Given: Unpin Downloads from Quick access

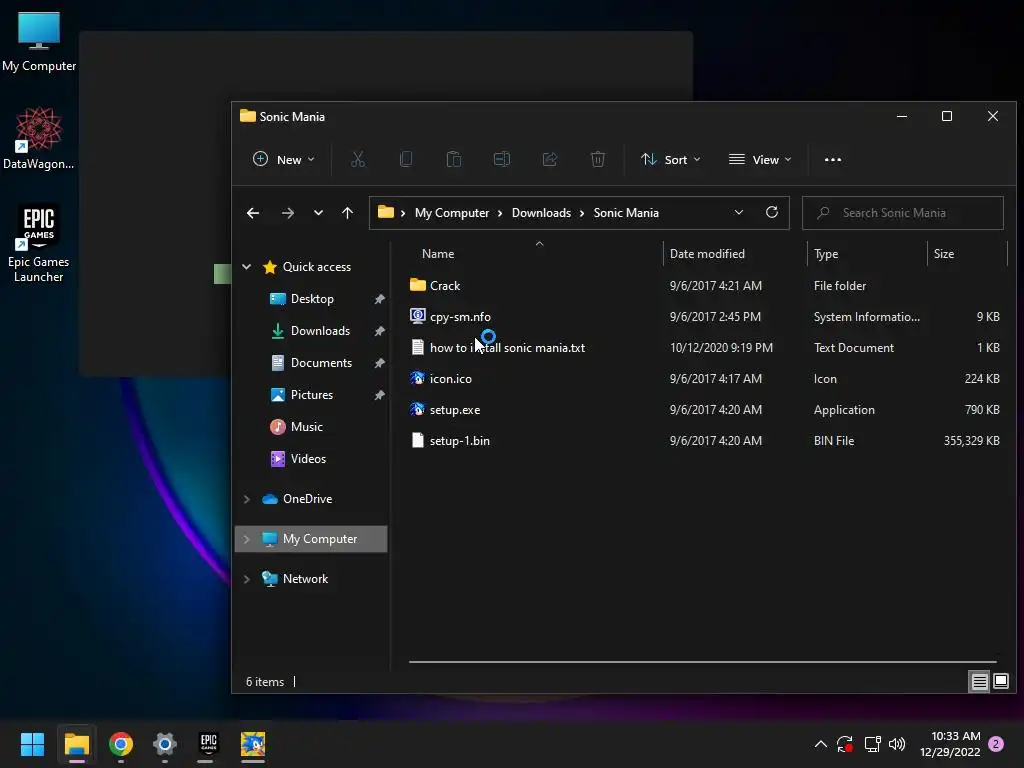Looking at the screenshot, I should point(379,331).
